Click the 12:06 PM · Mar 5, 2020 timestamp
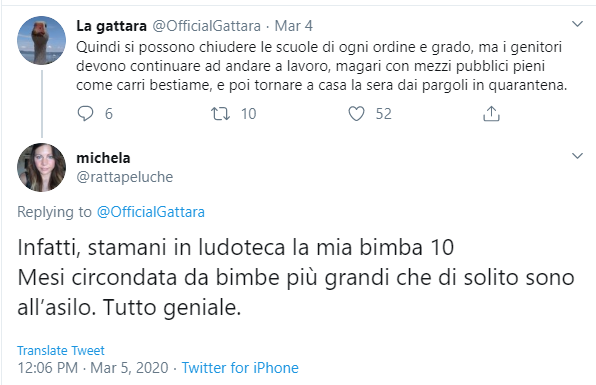Screen dimensions: 596x385 point(93,368)
